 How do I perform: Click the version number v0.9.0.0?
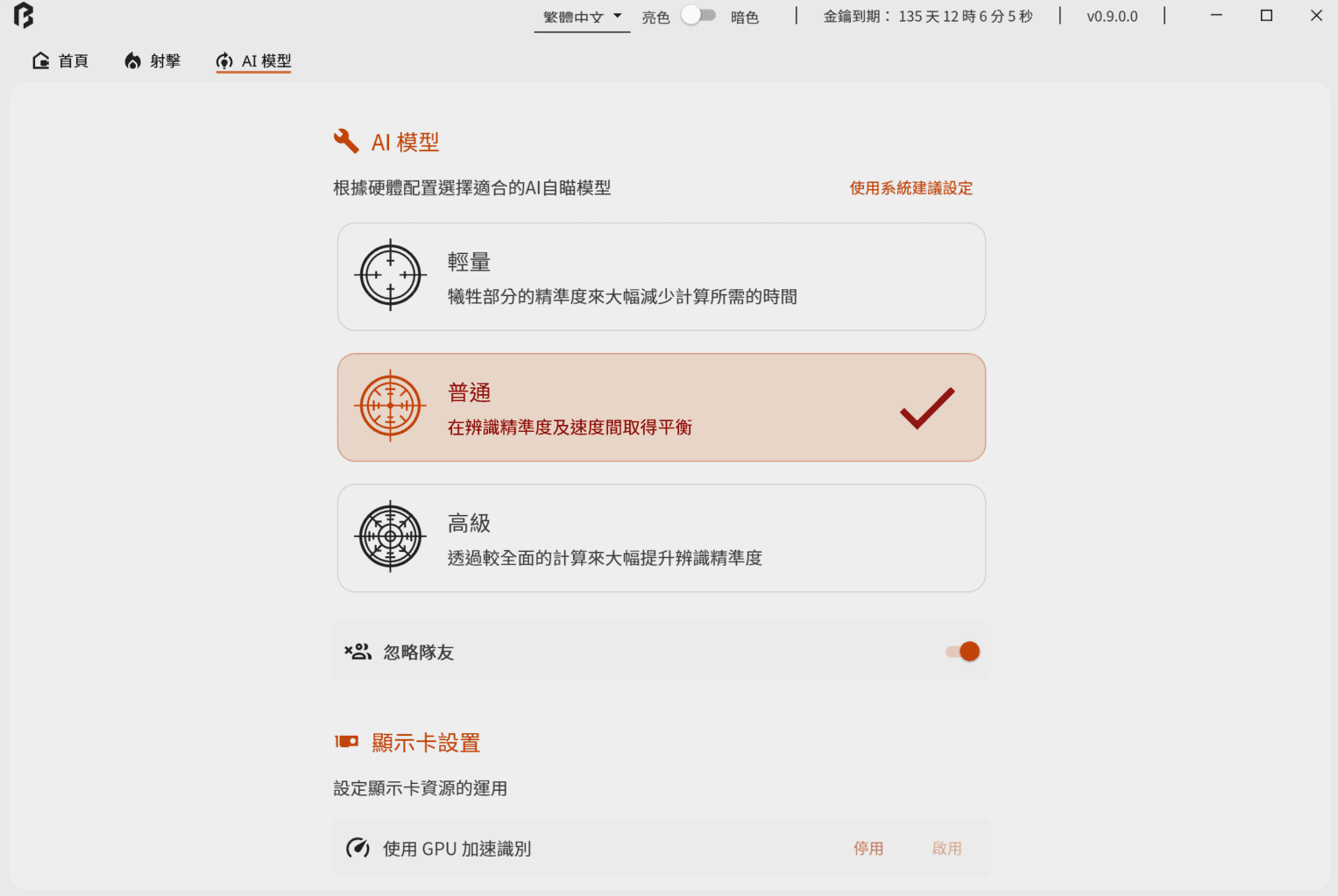click(1112, 17)
